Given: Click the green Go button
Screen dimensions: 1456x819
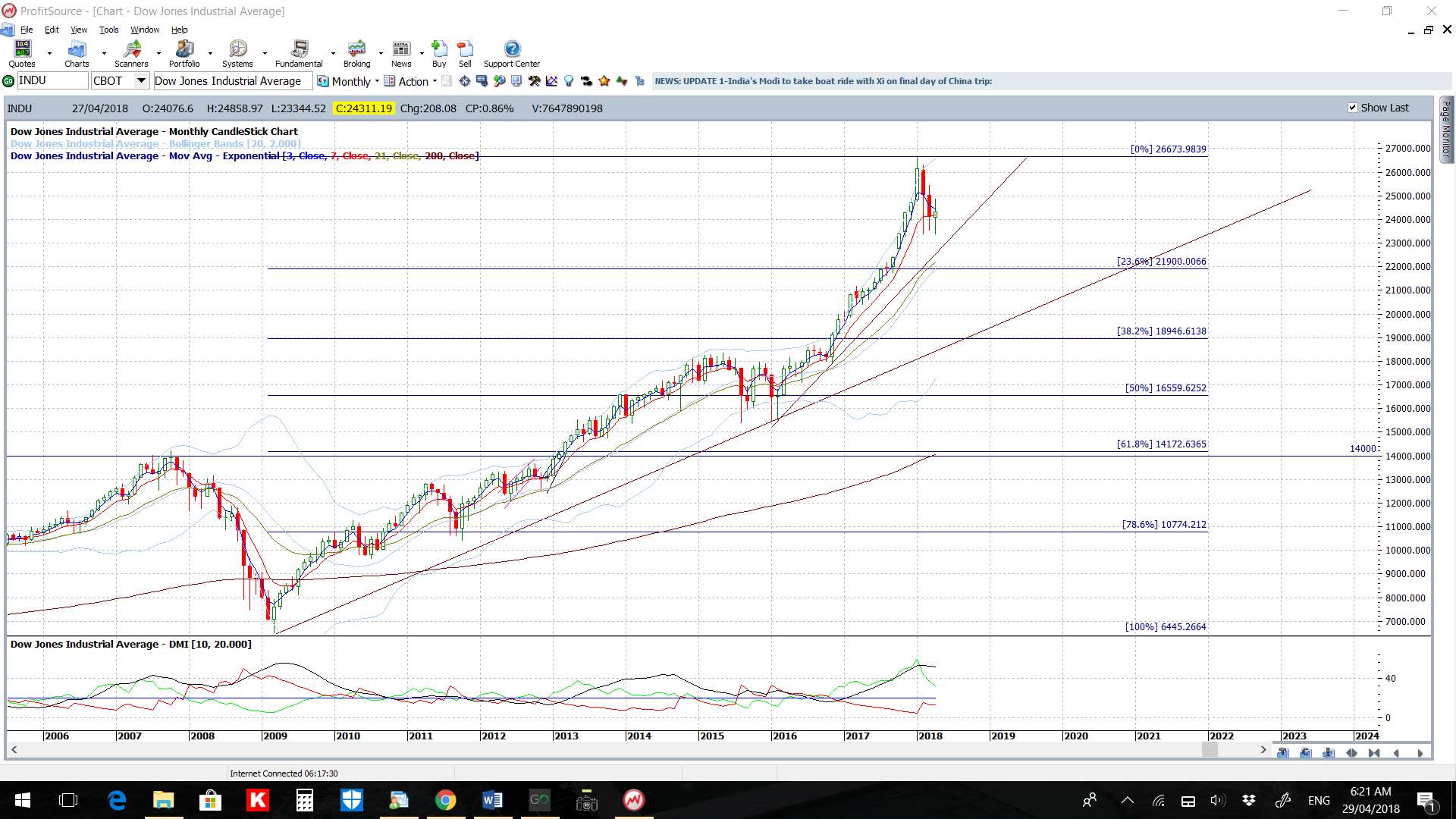Looking at the screenshot, I should 8,81.
